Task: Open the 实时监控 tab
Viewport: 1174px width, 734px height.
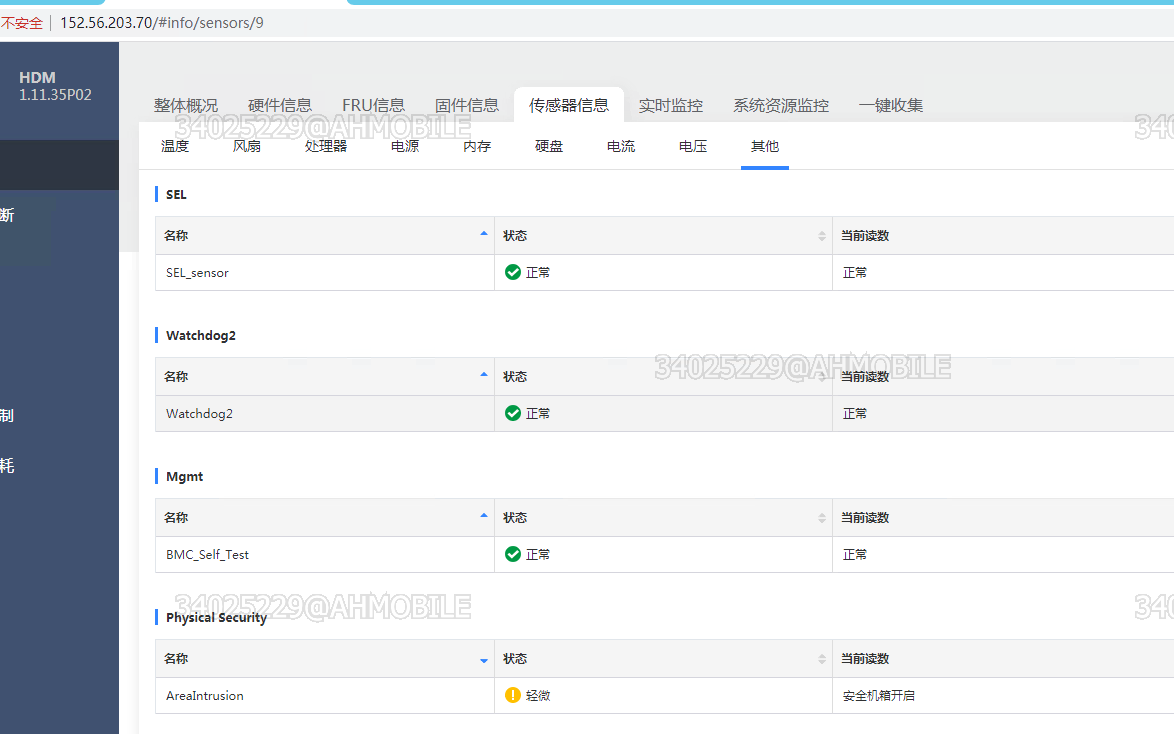Action: pyautogui.click(x=671, y=106)
